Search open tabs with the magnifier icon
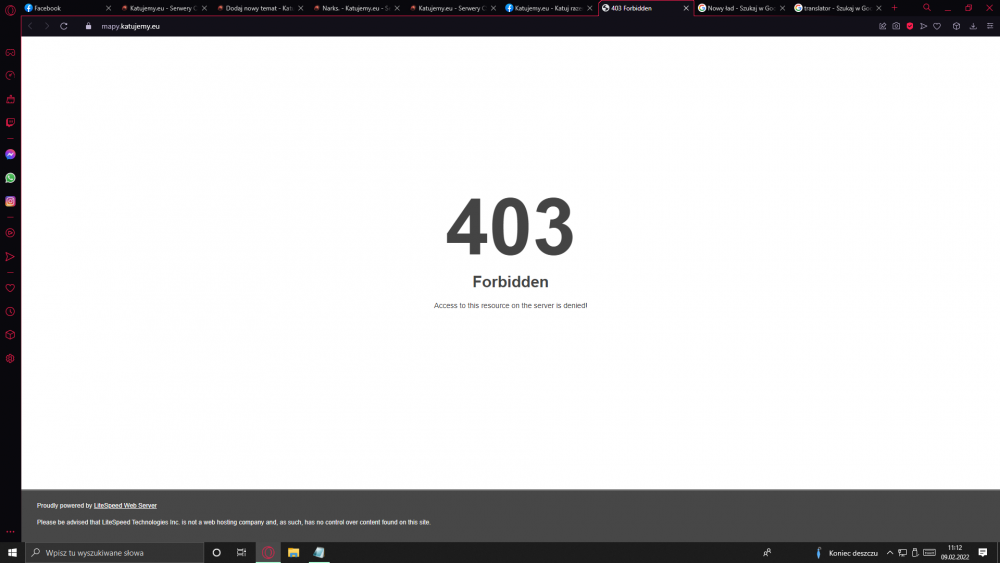The height and width of the screenshot is (563, 1000). tap(927, 8)
